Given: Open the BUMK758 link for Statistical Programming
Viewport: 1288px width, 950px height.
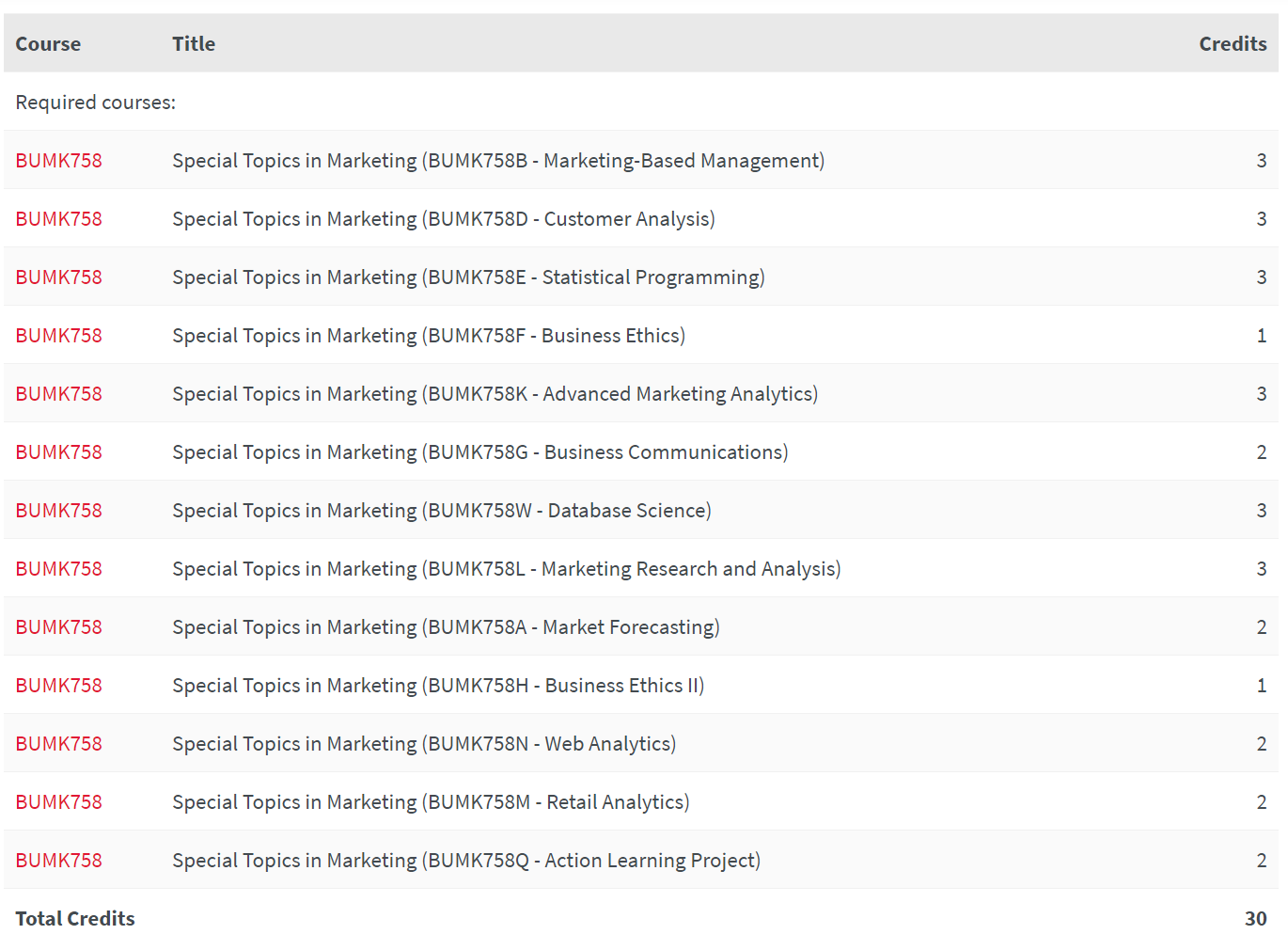Looking at the screenshot, I should [58, 277].
